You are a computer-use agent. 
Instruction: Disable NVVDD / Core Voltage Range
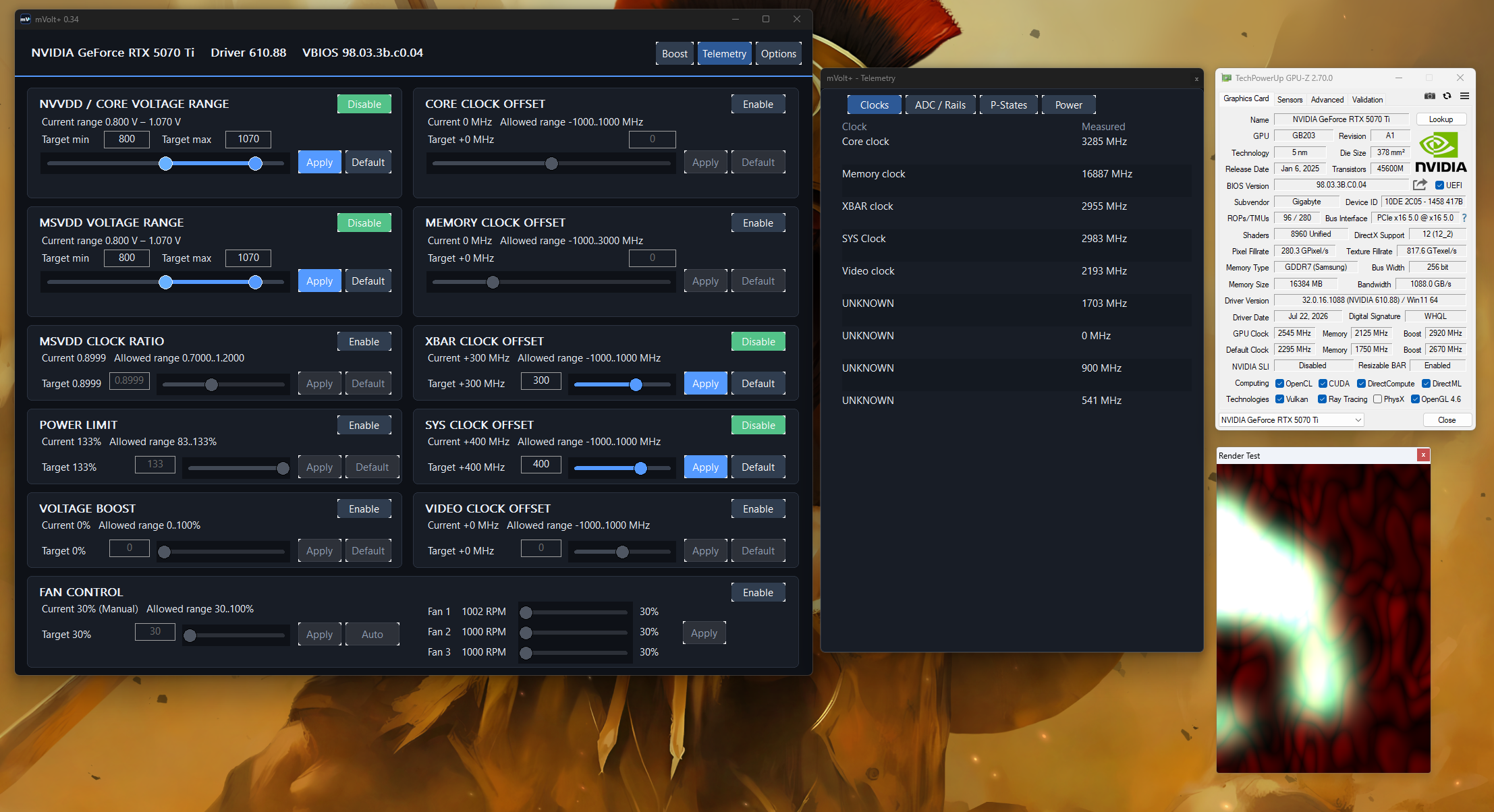click(364, 104)
